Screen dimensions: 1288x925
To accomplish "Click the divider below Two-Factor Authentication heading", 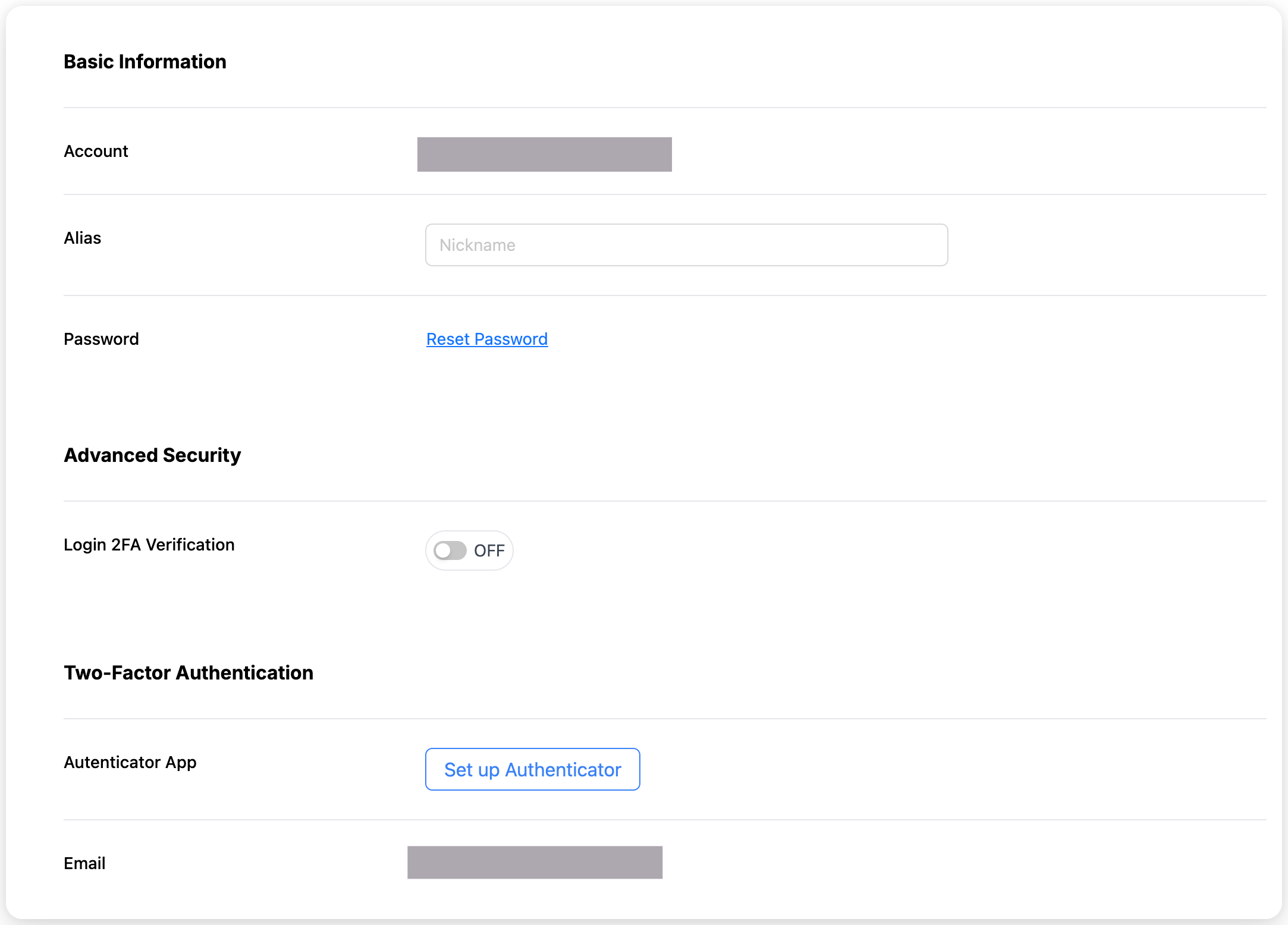I will coord(665,719).
